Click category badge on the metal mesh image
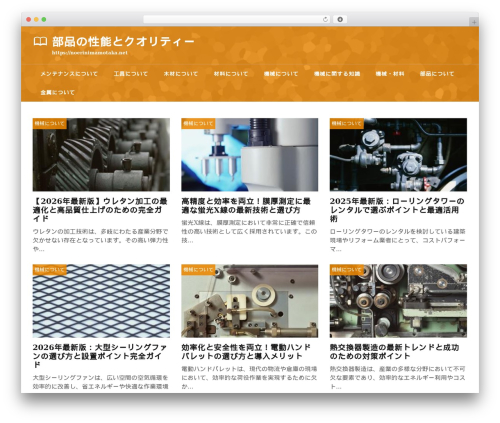The image size is (500, 423). tap(49, 270)
